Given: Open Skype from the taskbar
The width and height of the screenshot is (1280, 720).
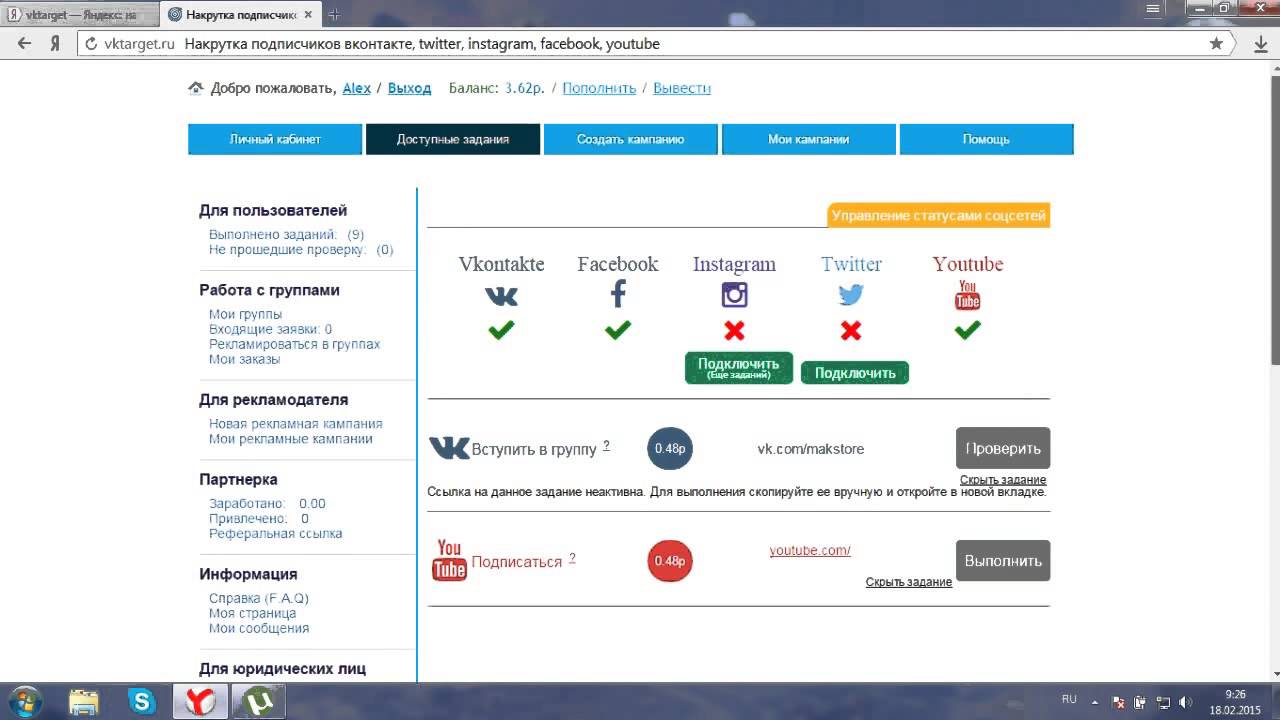Looking at the screenshot, I should pos(142,701).
